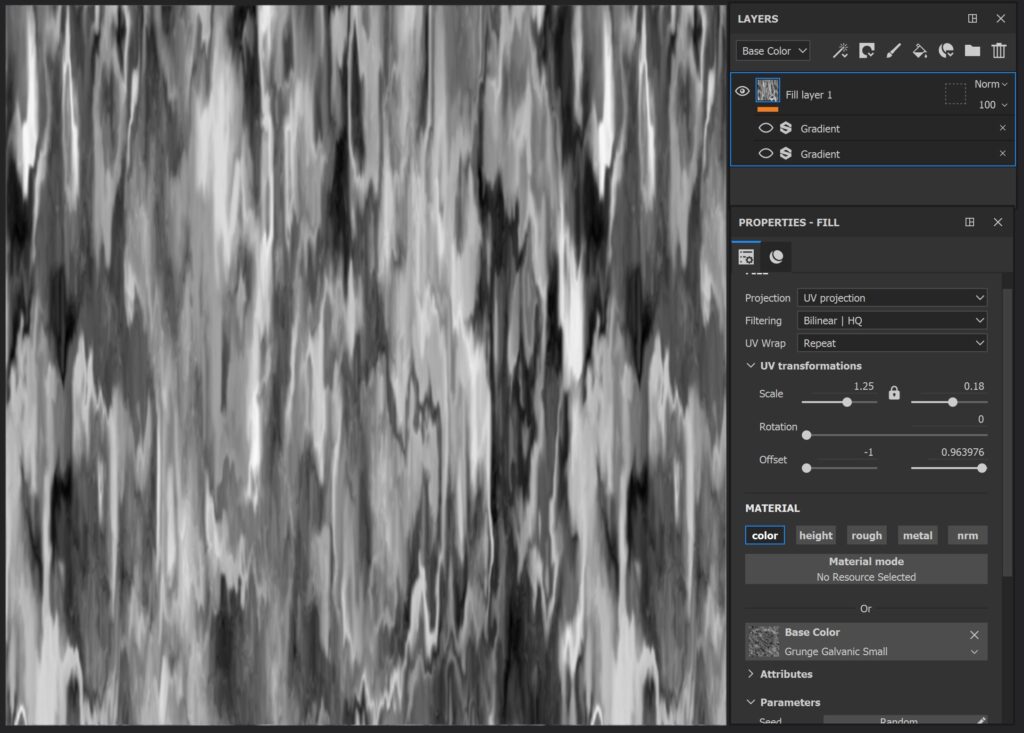1024x733 pixels.
Task: Click the Base Color resource label
Action: [x=812, y=632]
